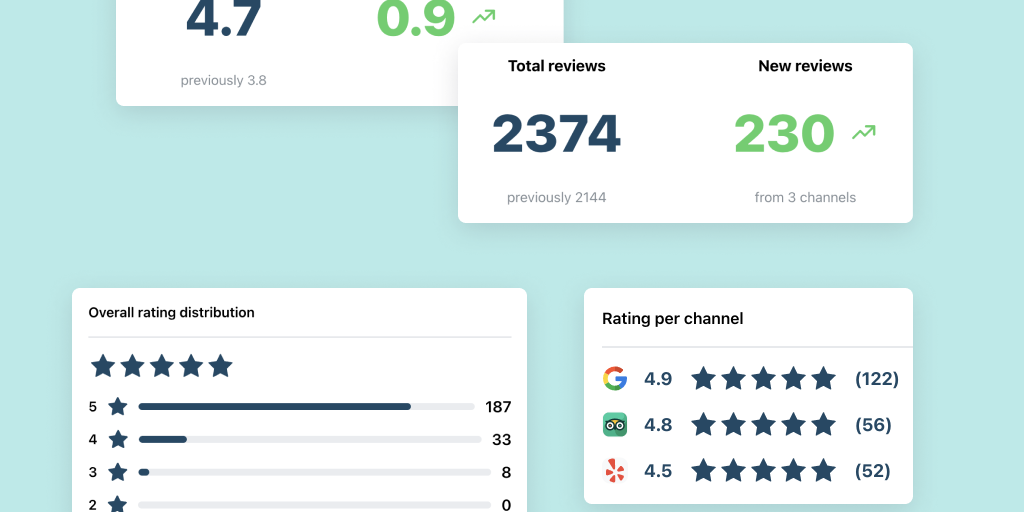The width and height of the screenshot is (1024, 512).
Task: Click the Total reviews heading
Action: tap(556, 66)
